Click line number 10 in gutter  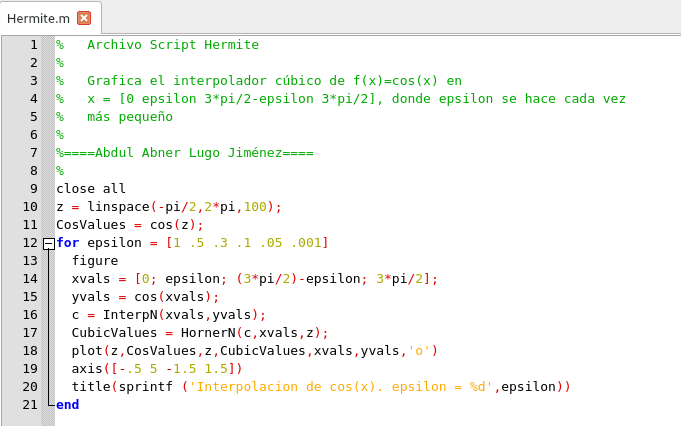pos(30,207)
